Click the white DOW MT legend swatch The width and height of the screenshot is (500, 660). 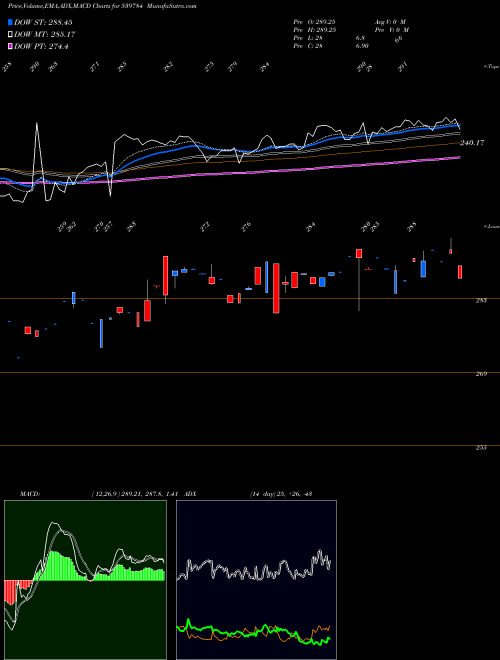click(x=10, y=34)
